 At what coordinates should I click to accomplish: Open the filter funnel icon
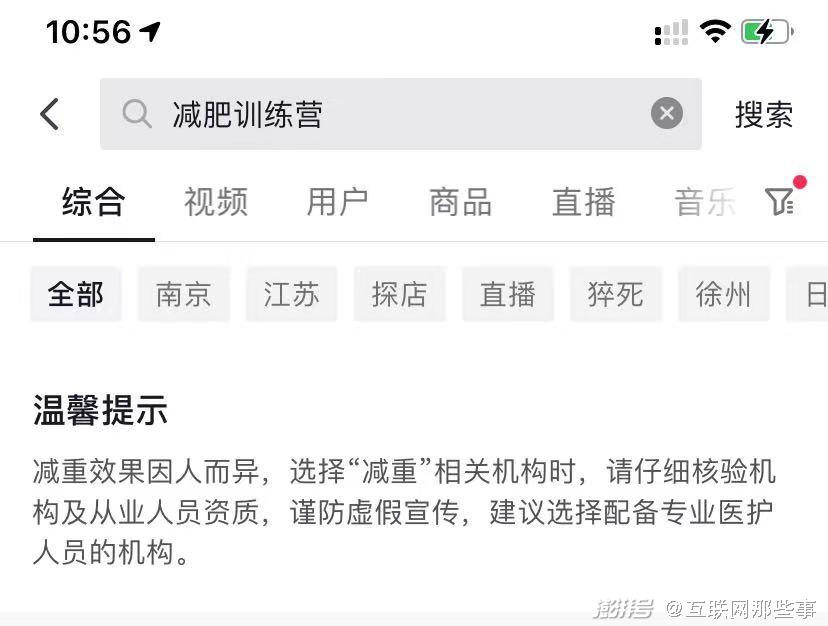point(780,201)
